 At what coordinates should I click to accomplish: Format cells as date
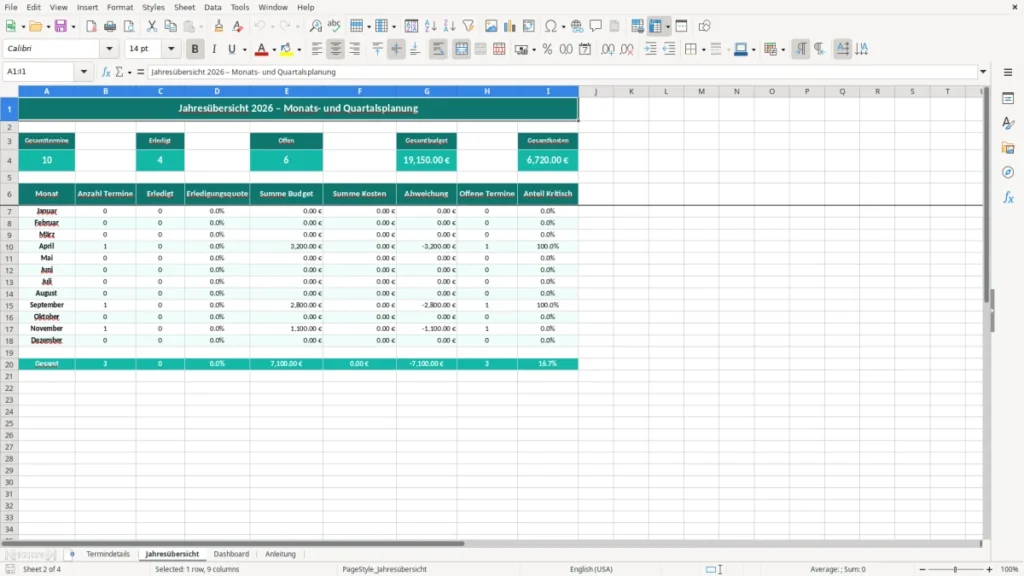tap(585, 49)
